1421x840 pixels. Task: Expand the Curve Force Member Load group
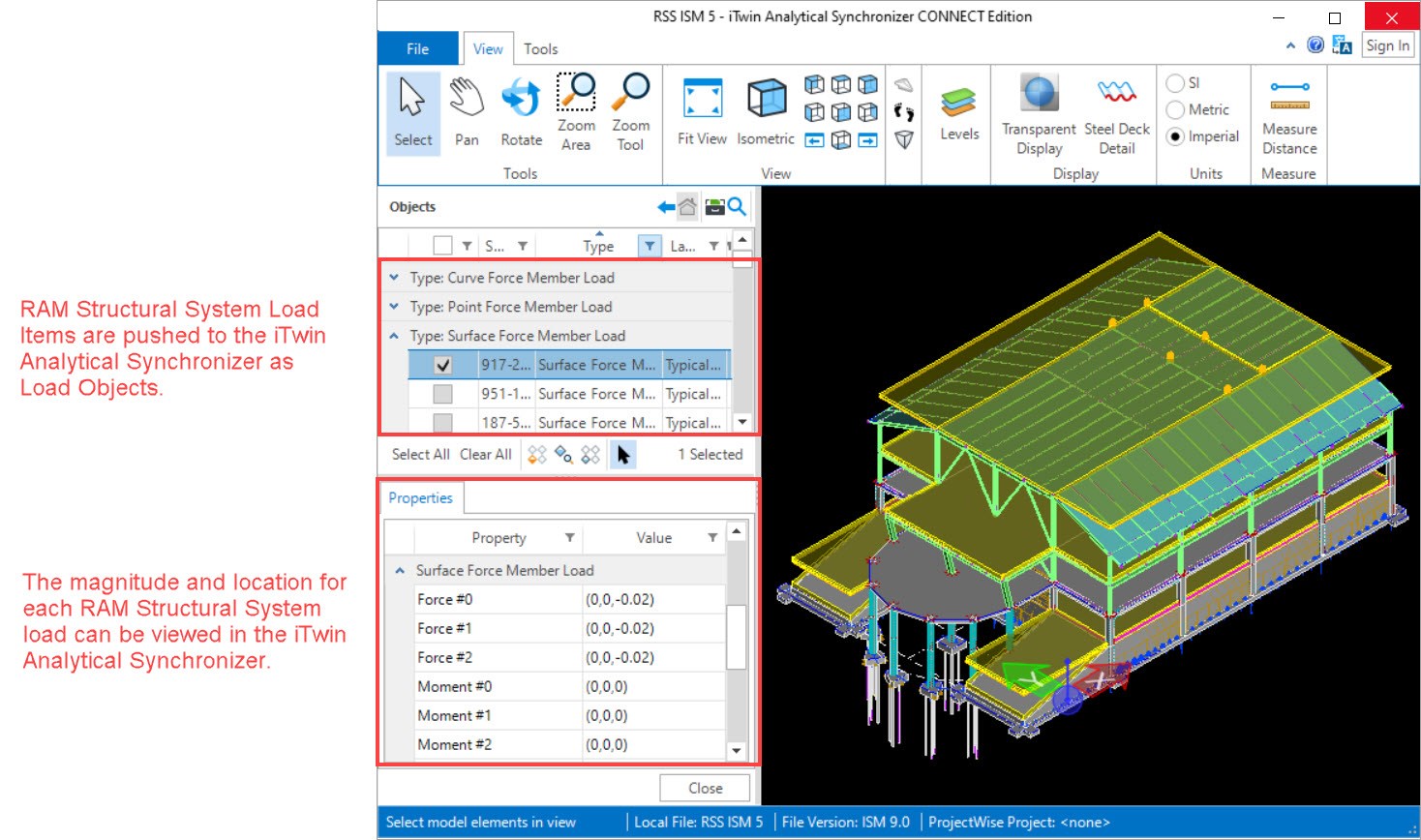(x=394, y=278)
